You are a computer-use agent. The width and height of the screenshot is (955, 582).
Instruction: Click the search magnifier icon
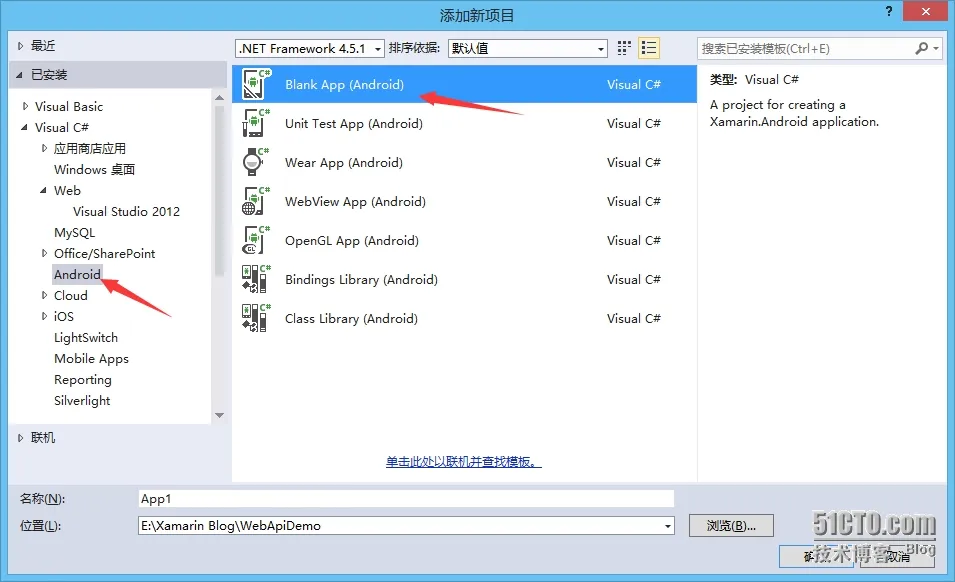(x=922, y=48)
